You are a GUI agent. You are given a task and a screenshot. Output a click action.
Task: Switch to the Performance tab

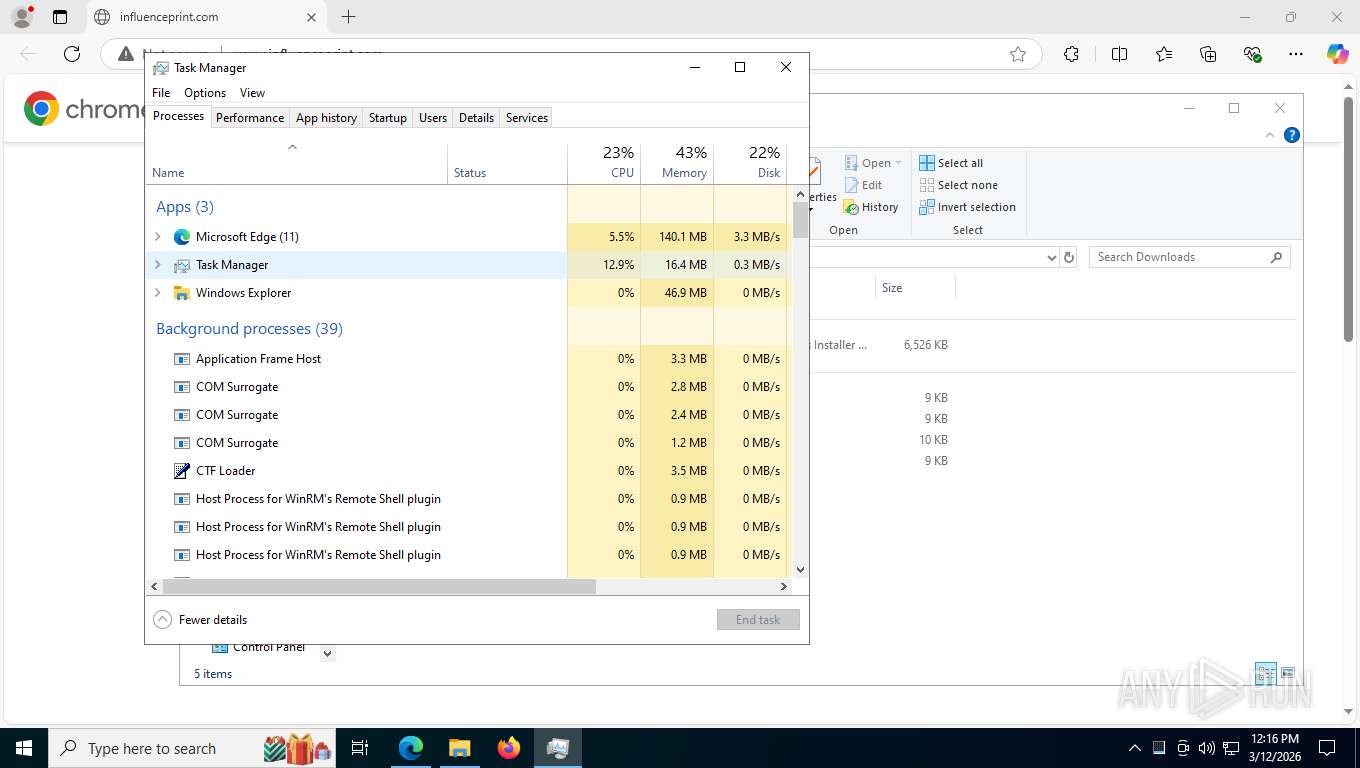(x=250, y=118)
